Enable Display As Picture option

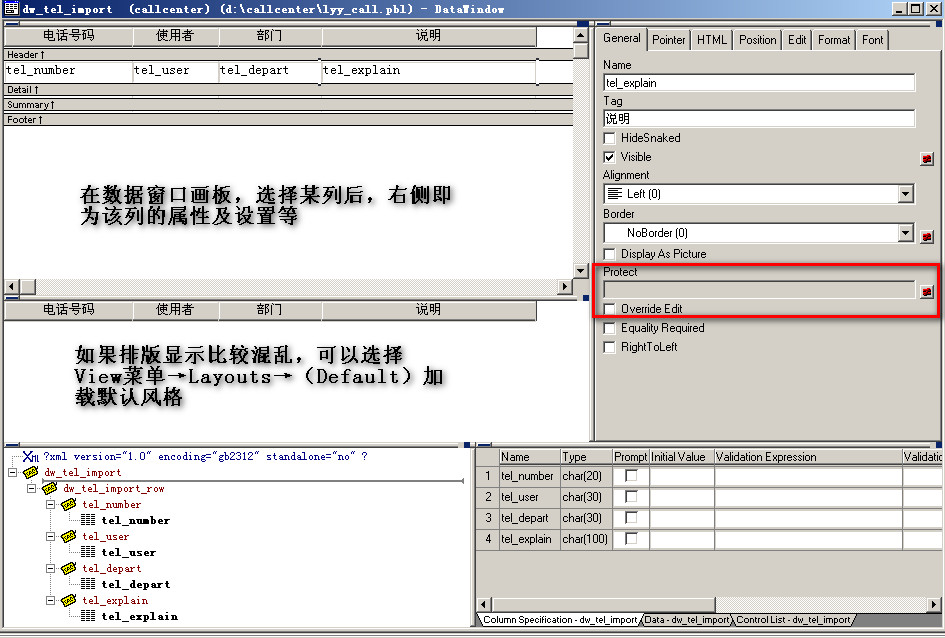click(x=609, y=254)
